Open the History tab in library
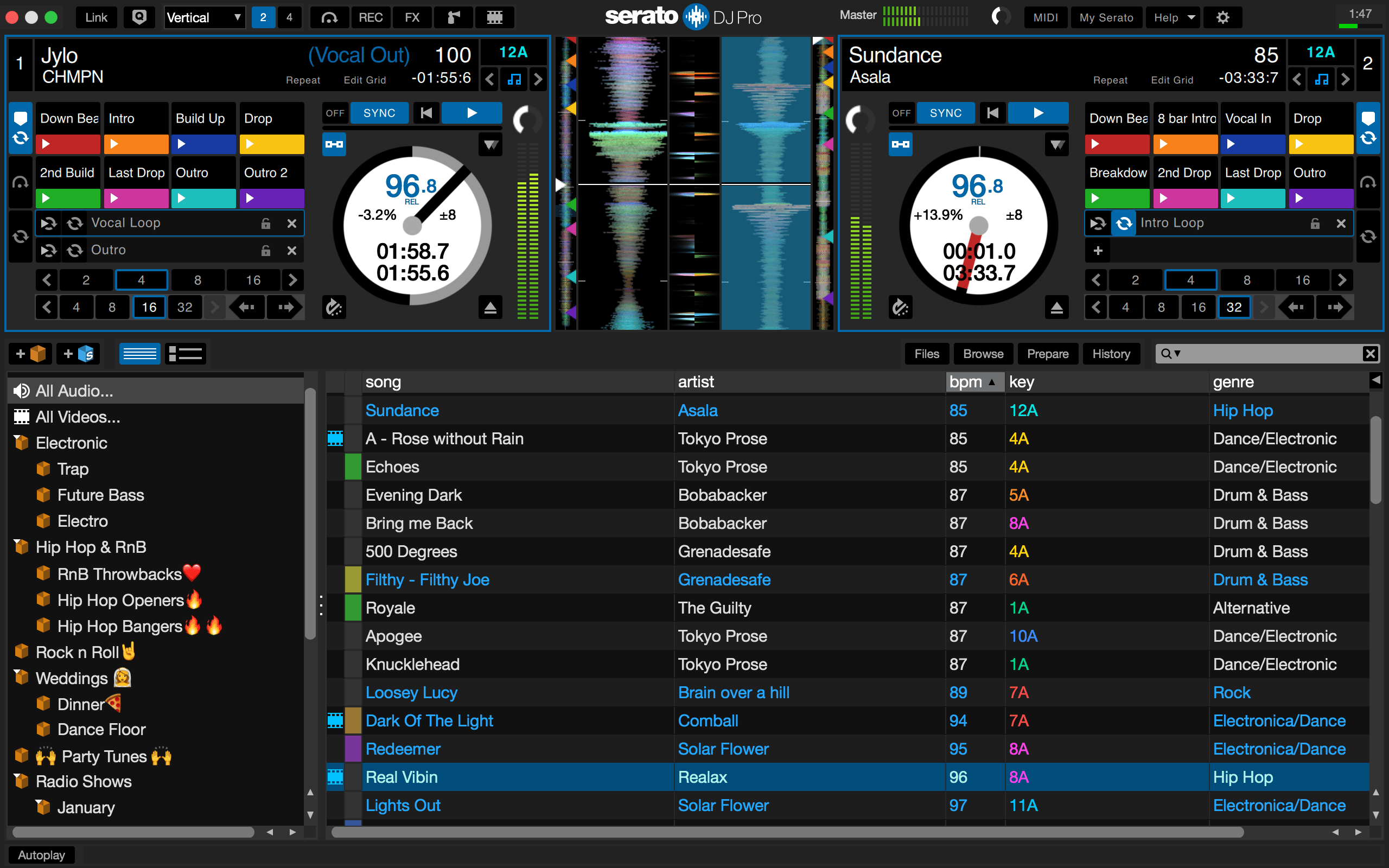This screenshot has width=1389, height=868. pyautogui.click(x=1112, y=353)
